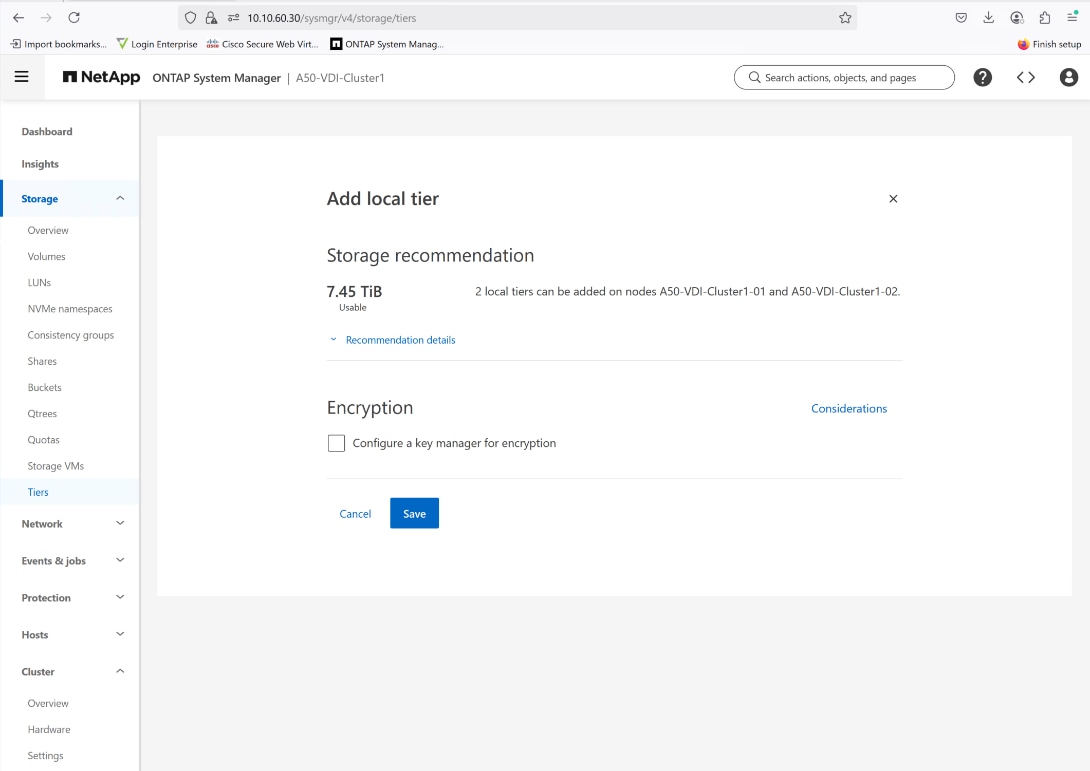Open ONTAP System Manag bookmark
The width and height of the screenshot is (1090, 771).
(x=387, y=44)
